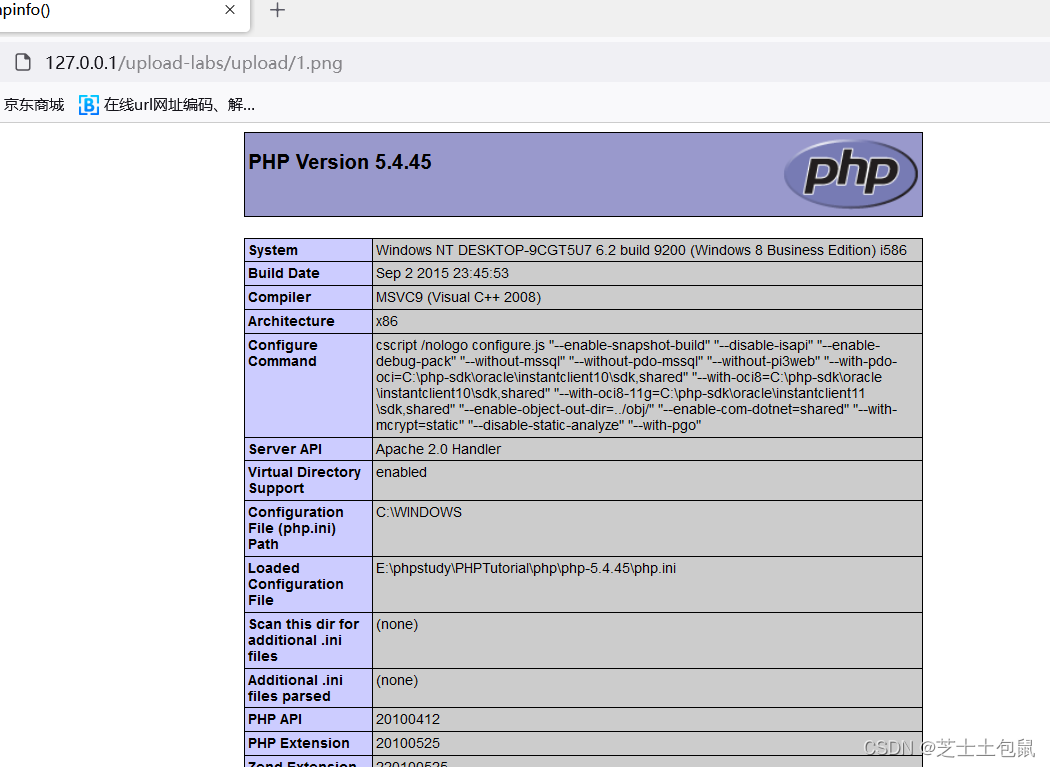
Task: Click the bookmark's blue B favicon
Action: [x=88, y=105]
